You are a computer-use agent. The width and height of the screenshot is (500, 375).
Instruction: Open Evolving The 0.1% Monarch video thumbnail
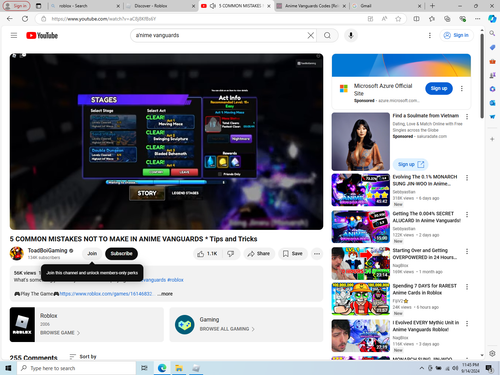coord(361,190)
